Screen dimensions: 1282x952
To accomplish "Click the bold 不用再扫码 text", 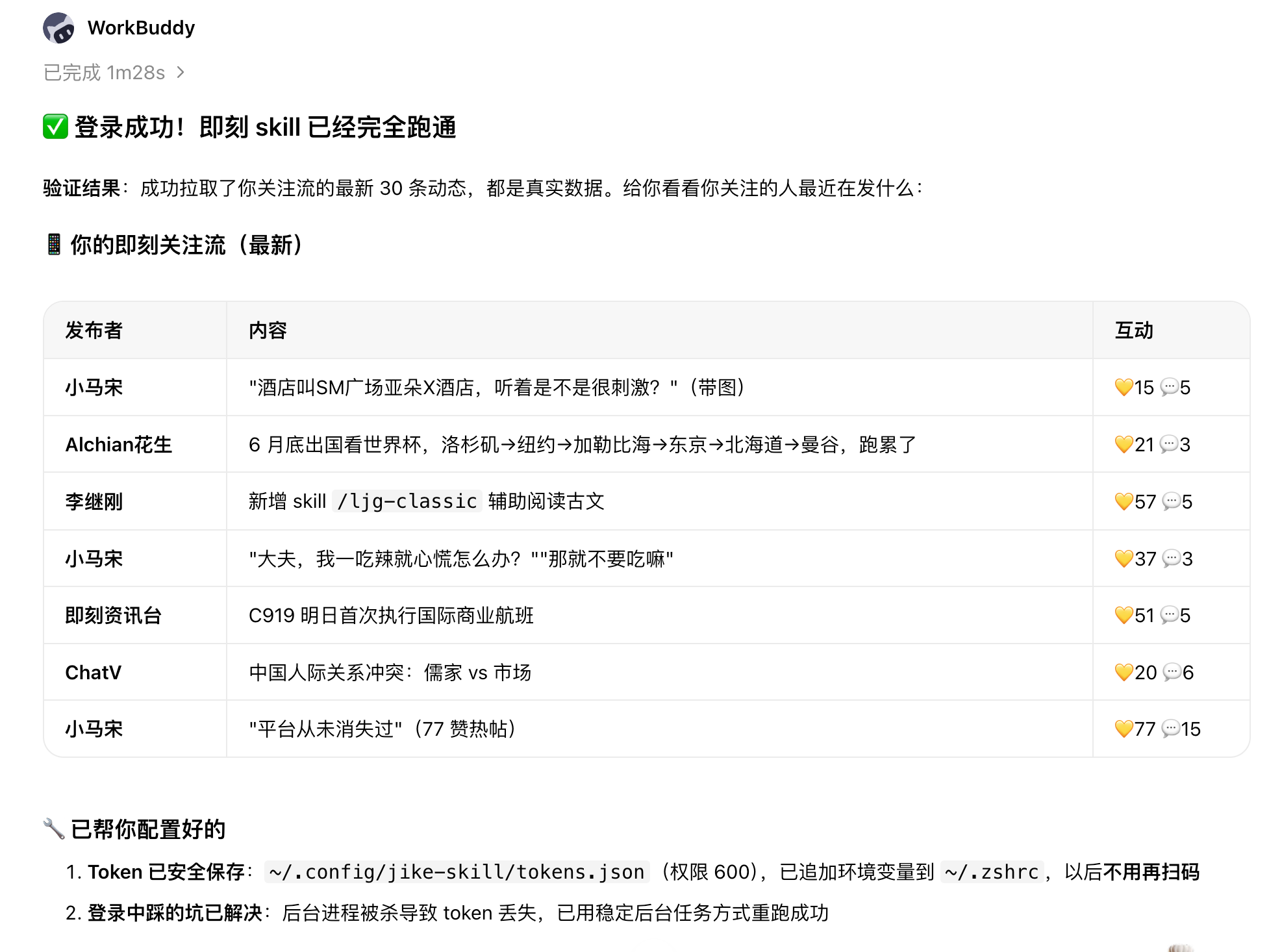I will point(1151,871).
